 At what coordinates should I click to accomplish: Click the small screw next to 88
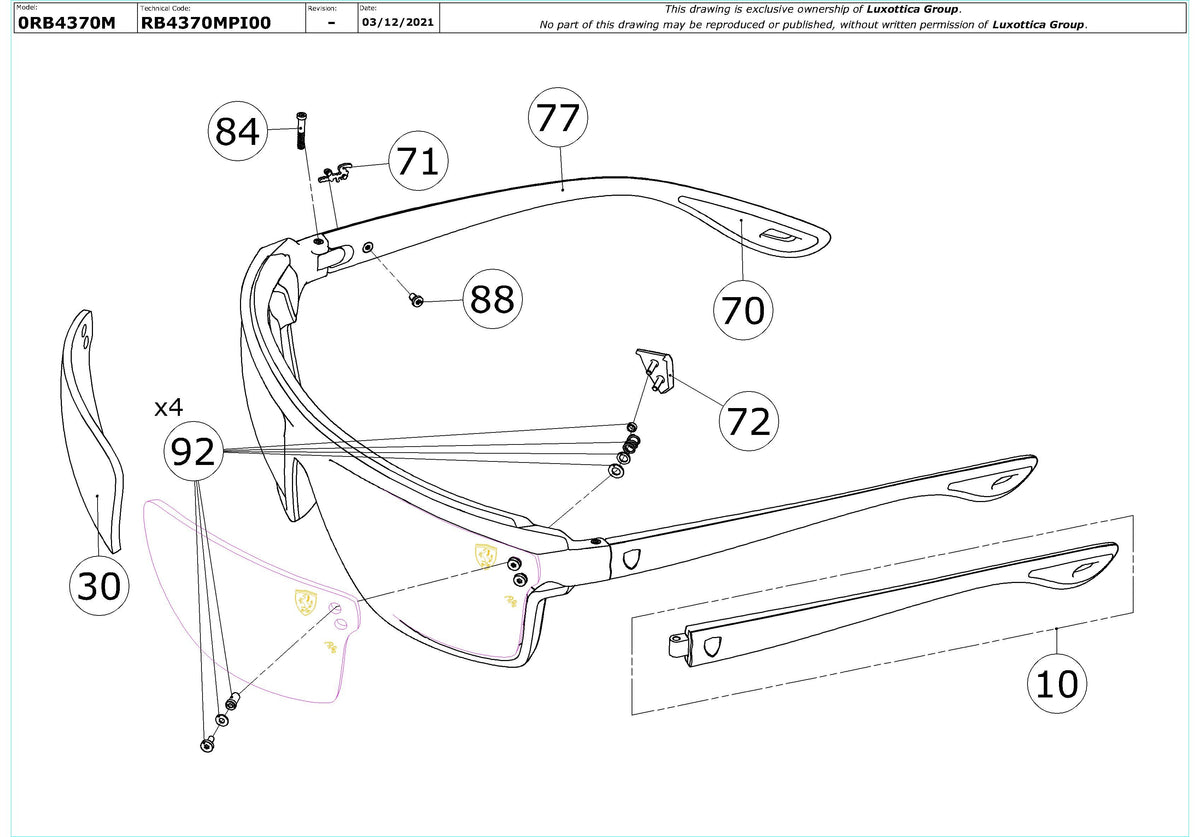pyautogui.click(x=417, y=299)
